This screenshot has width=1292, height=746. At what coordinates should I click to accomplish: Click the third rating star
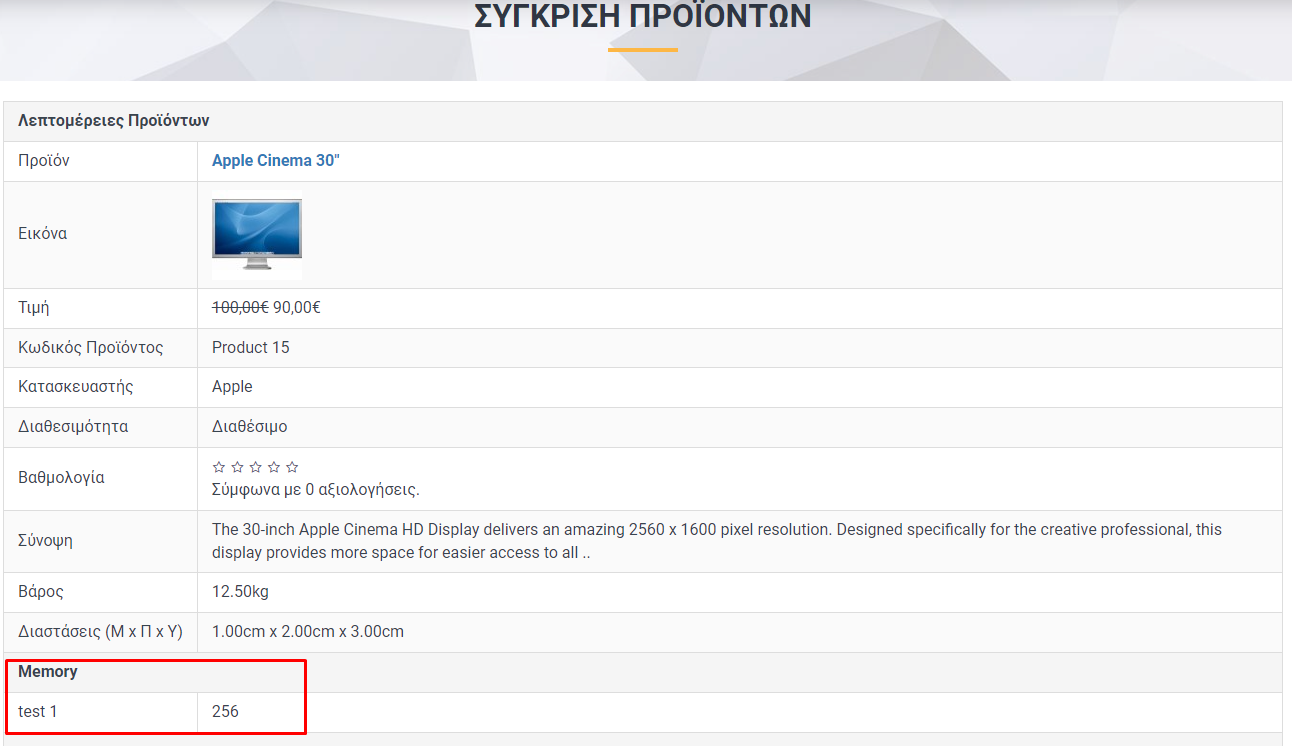(255, 467)
